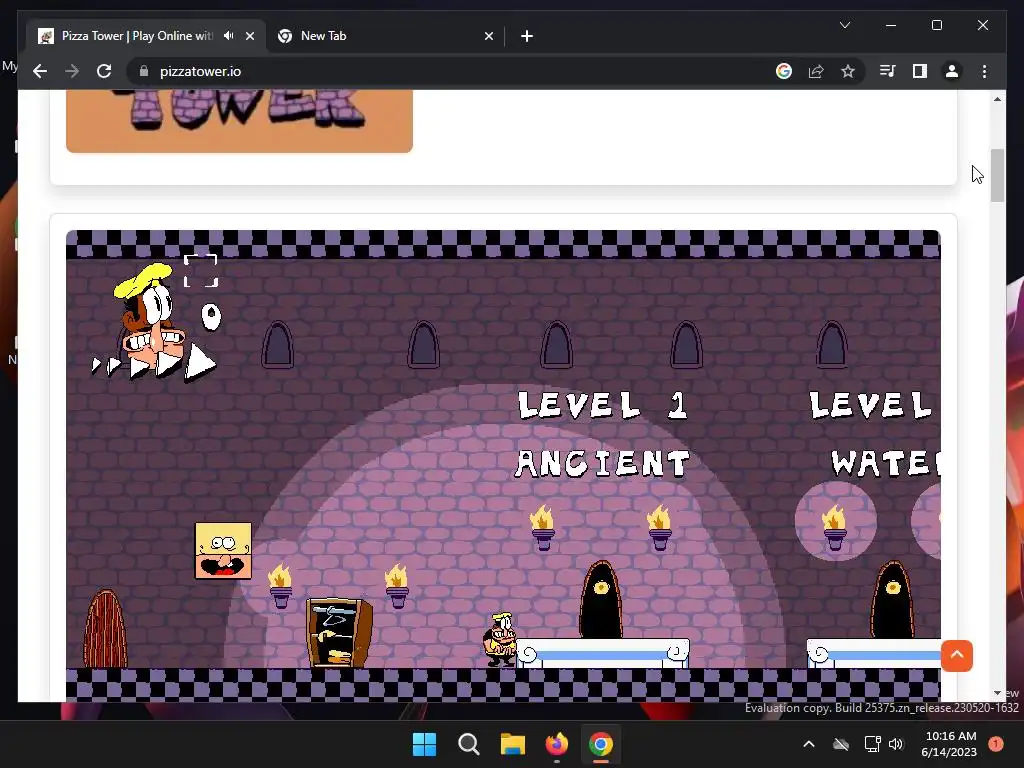Click the small Peppino chef character
This screenshot has height=768, width=1024.
500,639
